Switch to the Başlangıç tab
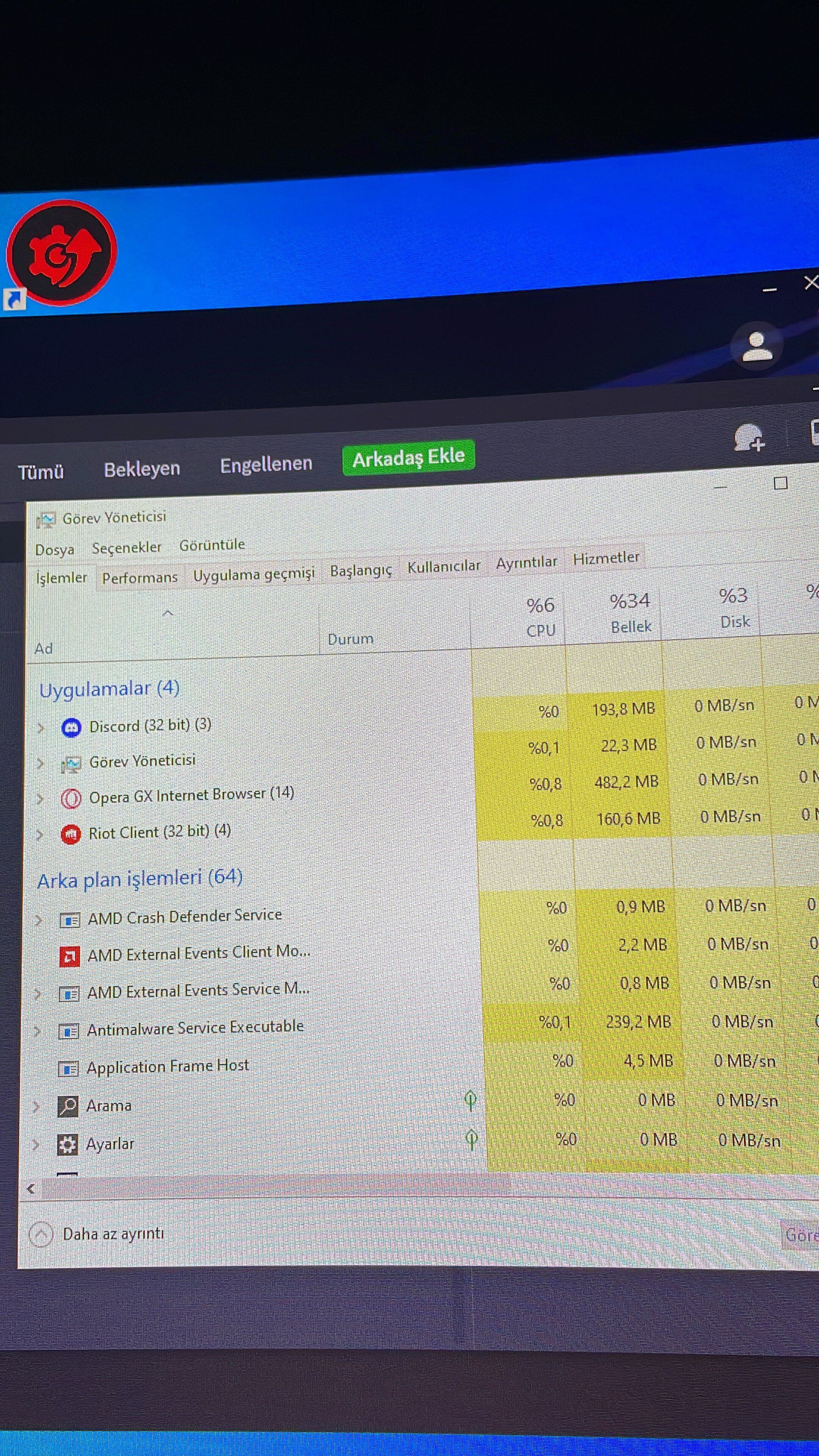 pos(361,570)
